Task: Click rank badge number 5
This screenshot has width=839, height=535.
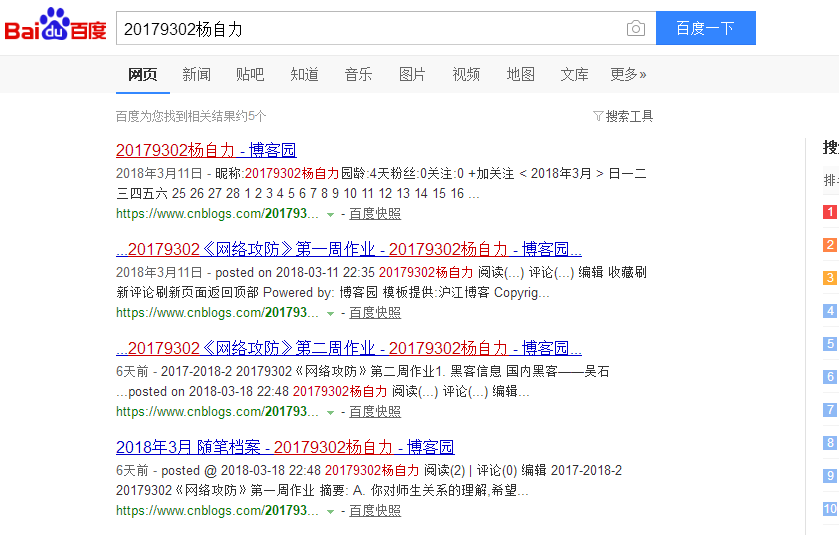Action: [x=830, y=343]
